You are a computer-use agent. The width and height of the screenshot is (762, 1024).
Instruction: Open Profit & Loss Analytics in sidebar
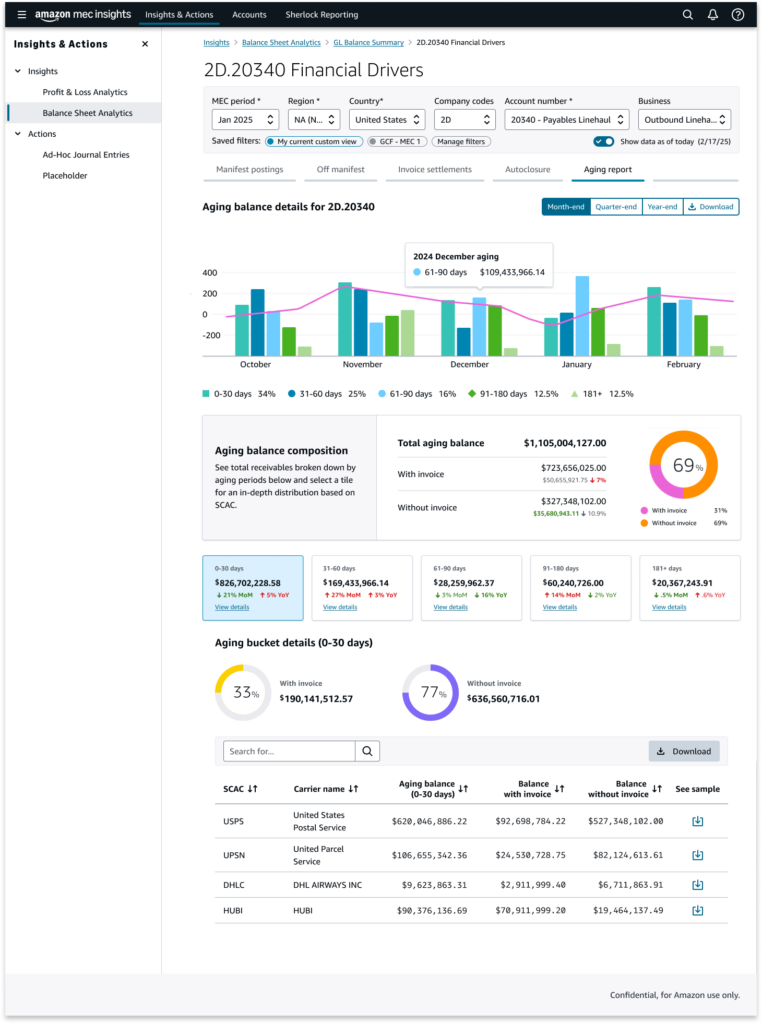[x=85, y=92]
